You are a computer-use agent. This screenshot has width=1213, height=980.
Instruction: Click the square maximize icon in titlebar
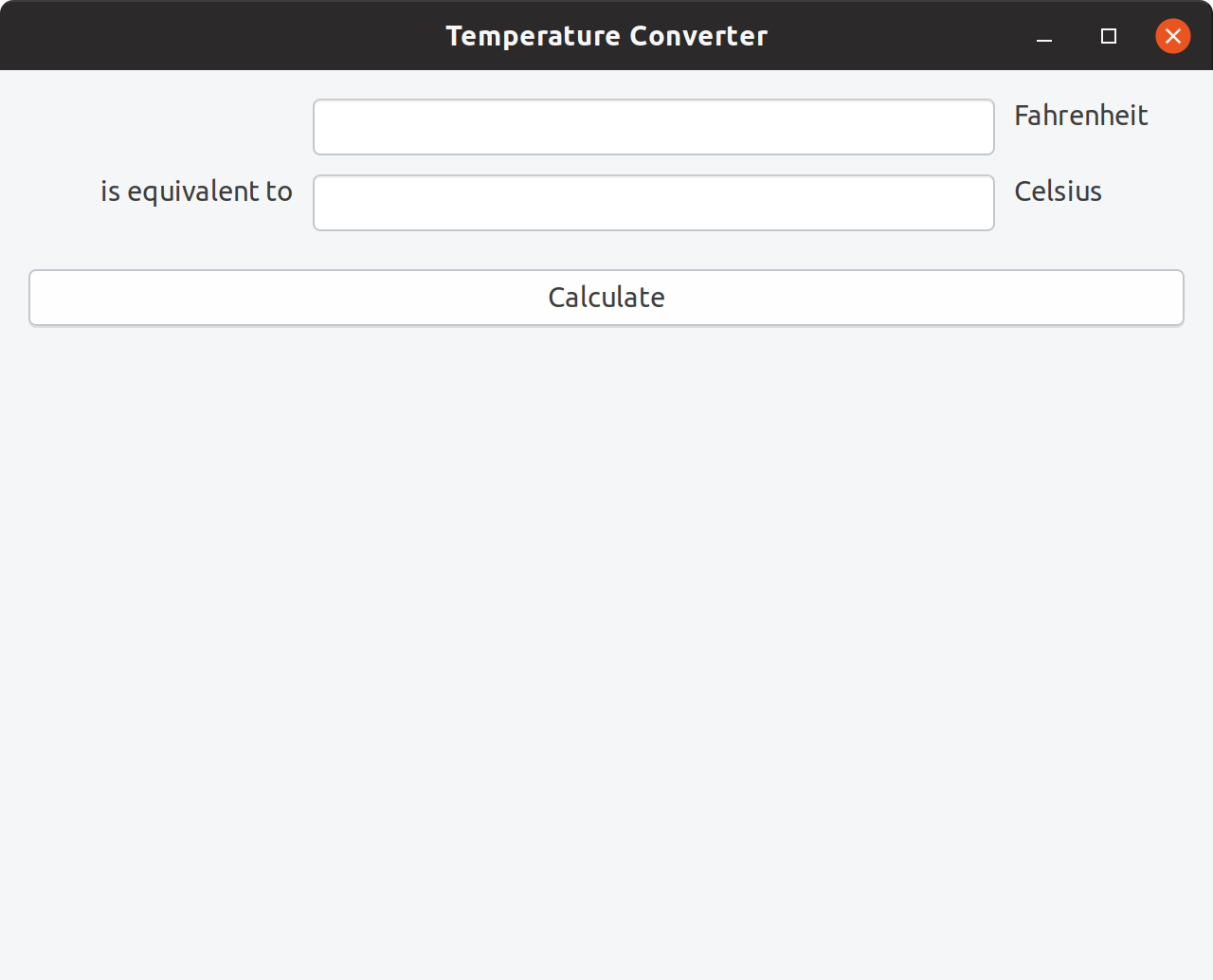[1108, 36]
